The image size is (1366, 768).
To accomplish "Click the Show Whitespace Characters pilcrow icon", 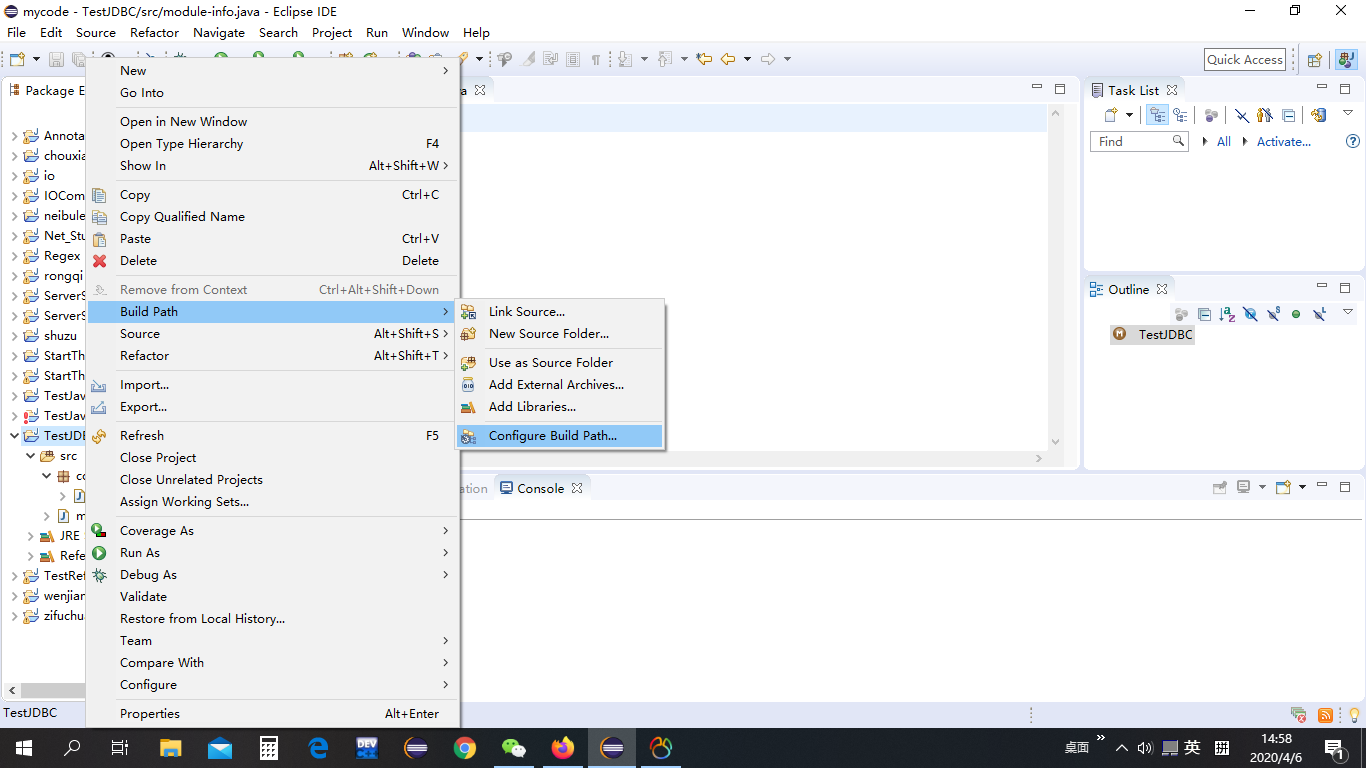I will coord(596,59).
